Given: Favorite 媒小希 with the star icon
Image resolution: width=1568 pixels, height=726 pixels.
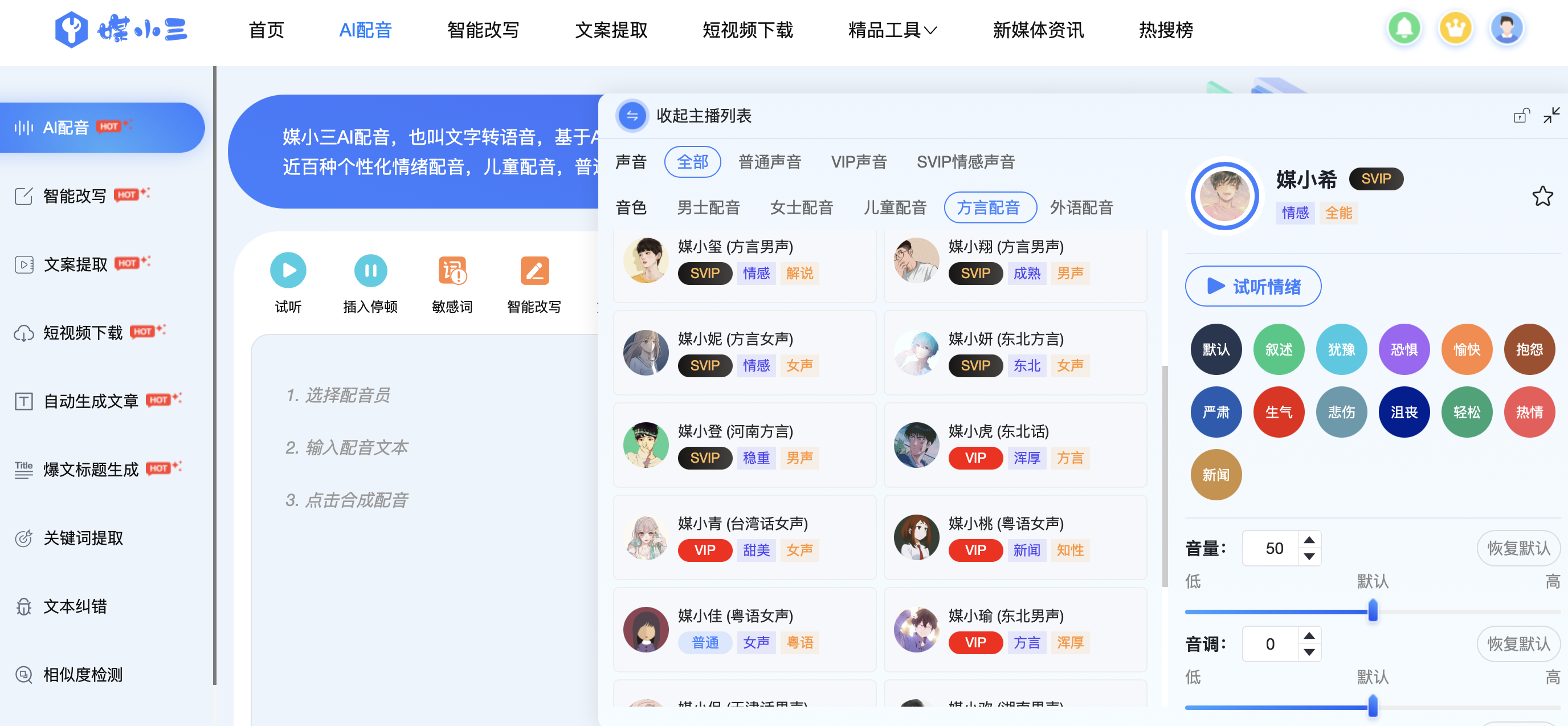Looking at the screenshot, I should click(x=1542, y=196).
